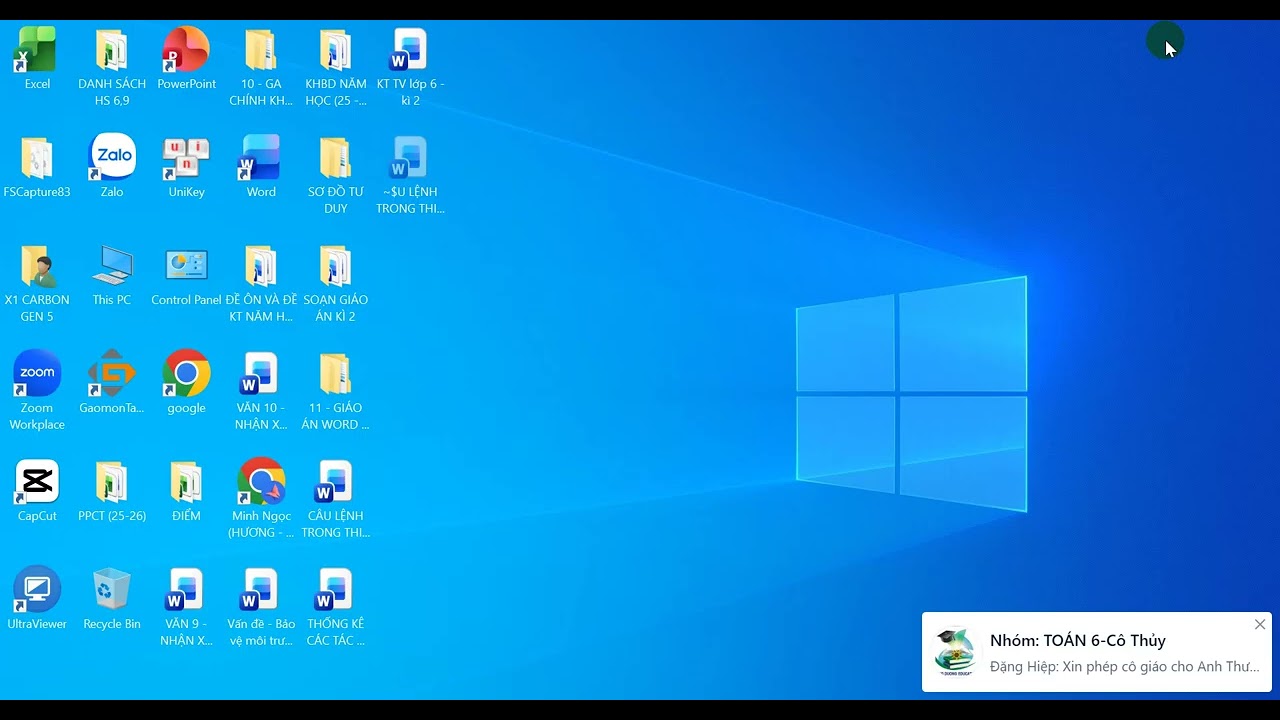The image size is (1280, 720).
Task: Close the Zalo notification popup
Action: (1260, 624)
